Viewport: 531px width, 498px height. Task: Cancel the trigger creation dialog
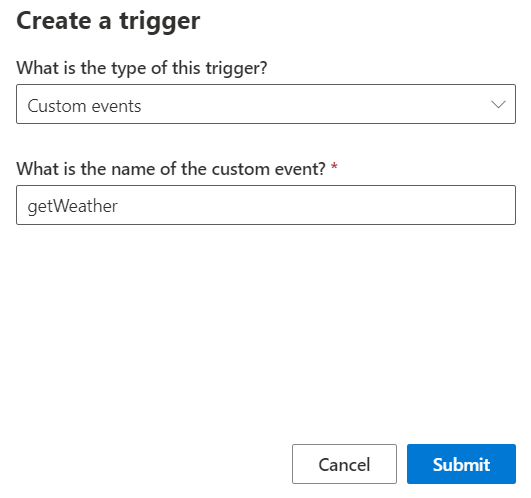click(x=344, y=464)
